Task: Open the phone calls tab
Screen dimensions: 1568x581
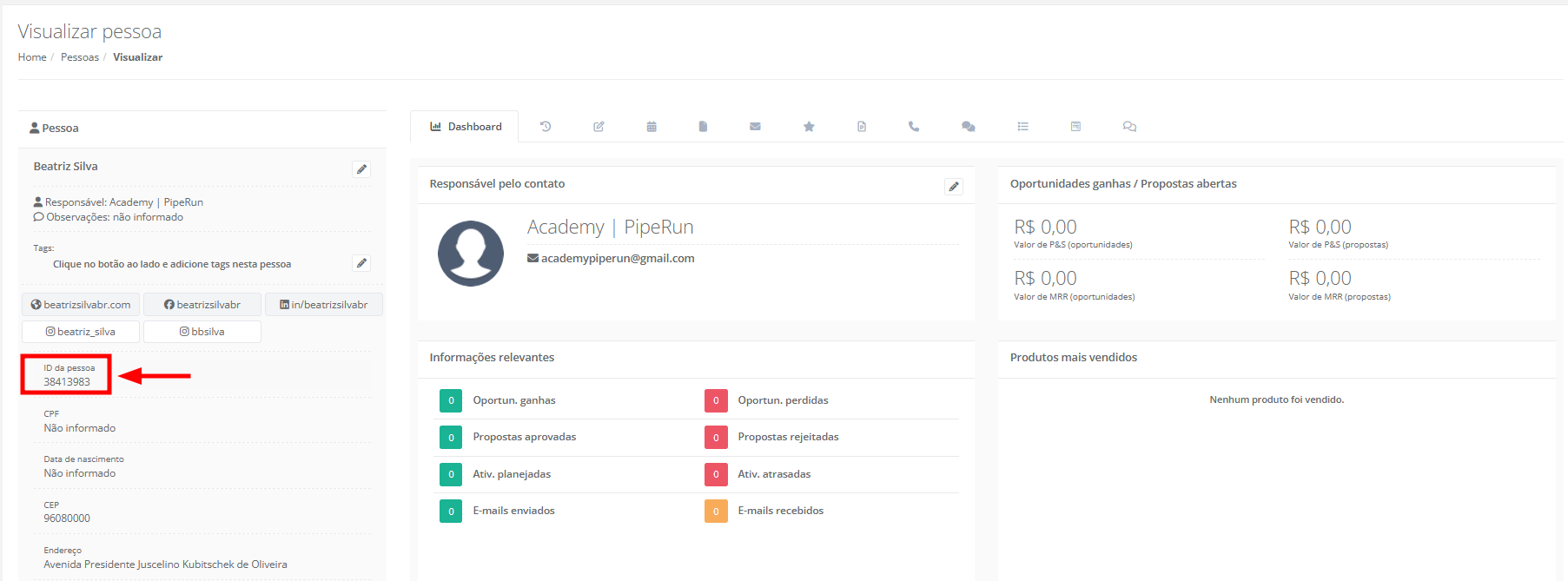Action: [x=914, y=127]
